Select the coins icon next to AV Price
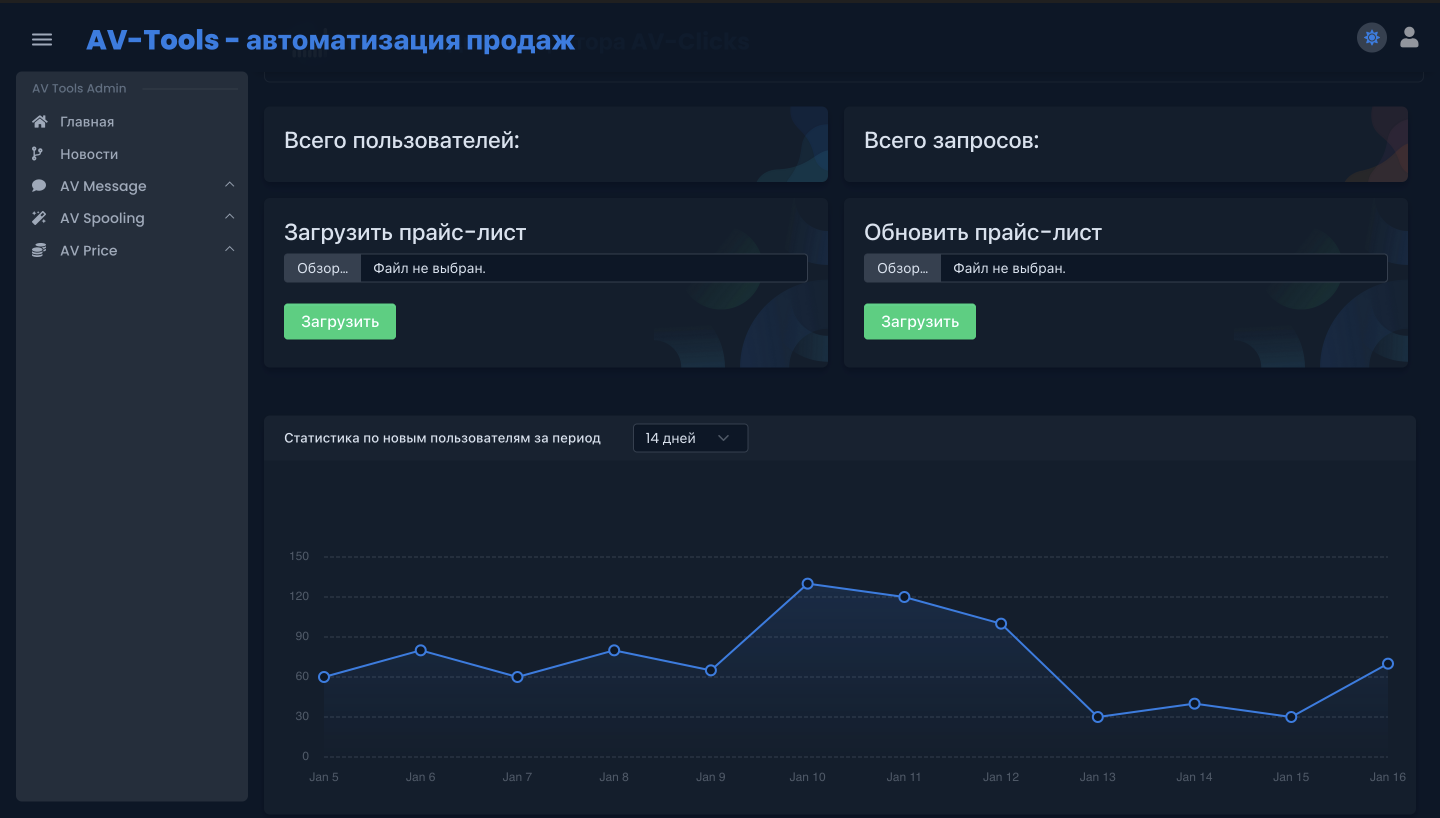The image size is (1440, 818). 39,249
